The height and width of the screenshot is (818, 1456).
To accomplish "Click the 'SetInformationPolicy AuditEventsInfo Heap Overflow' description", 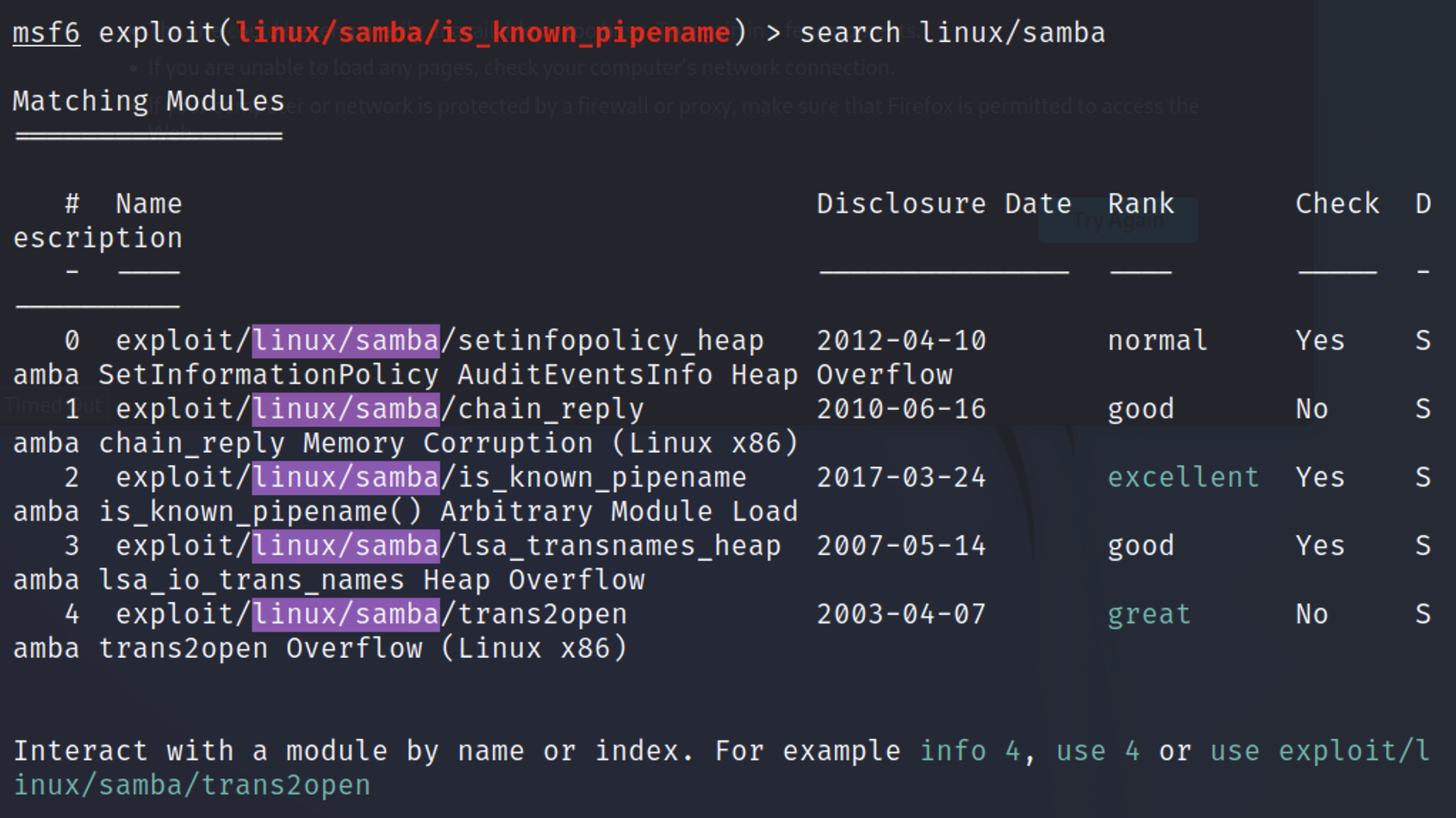I will pos(526,375).
